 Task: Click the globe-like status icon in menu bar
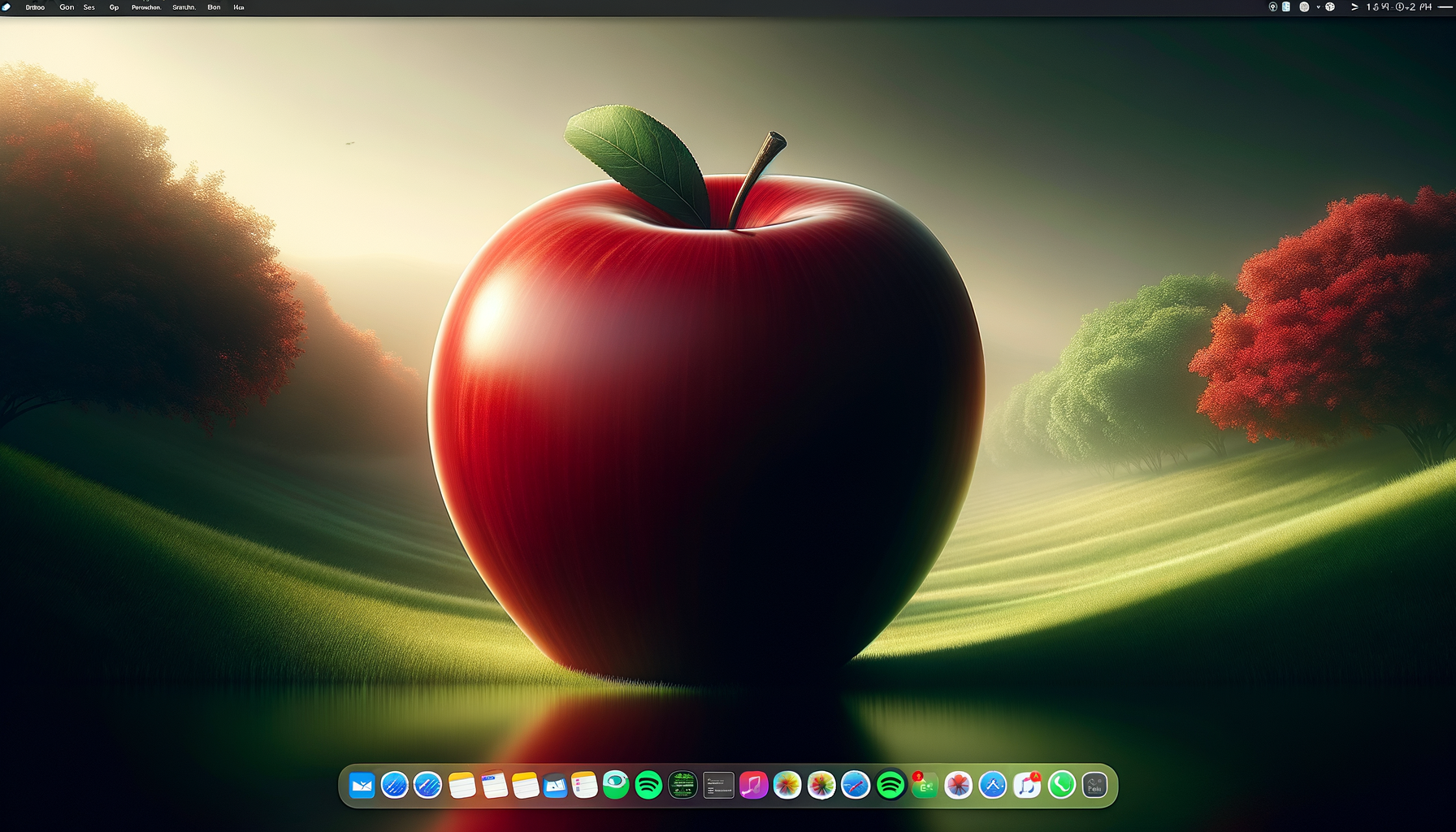click(1330, 6)
